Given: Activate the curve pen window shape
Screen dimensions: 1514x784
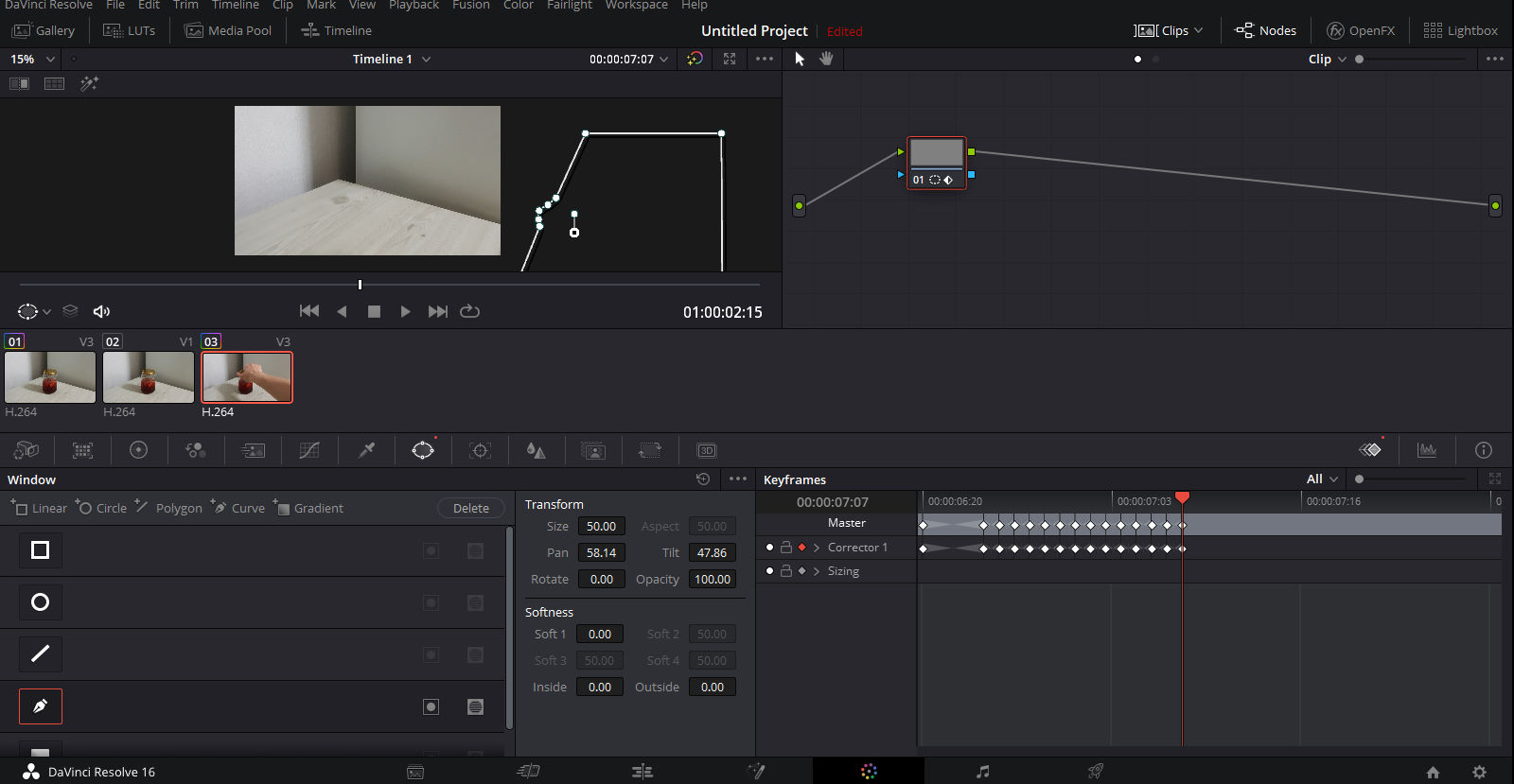Looking at the screenshot, I should [x=41, y=706].
